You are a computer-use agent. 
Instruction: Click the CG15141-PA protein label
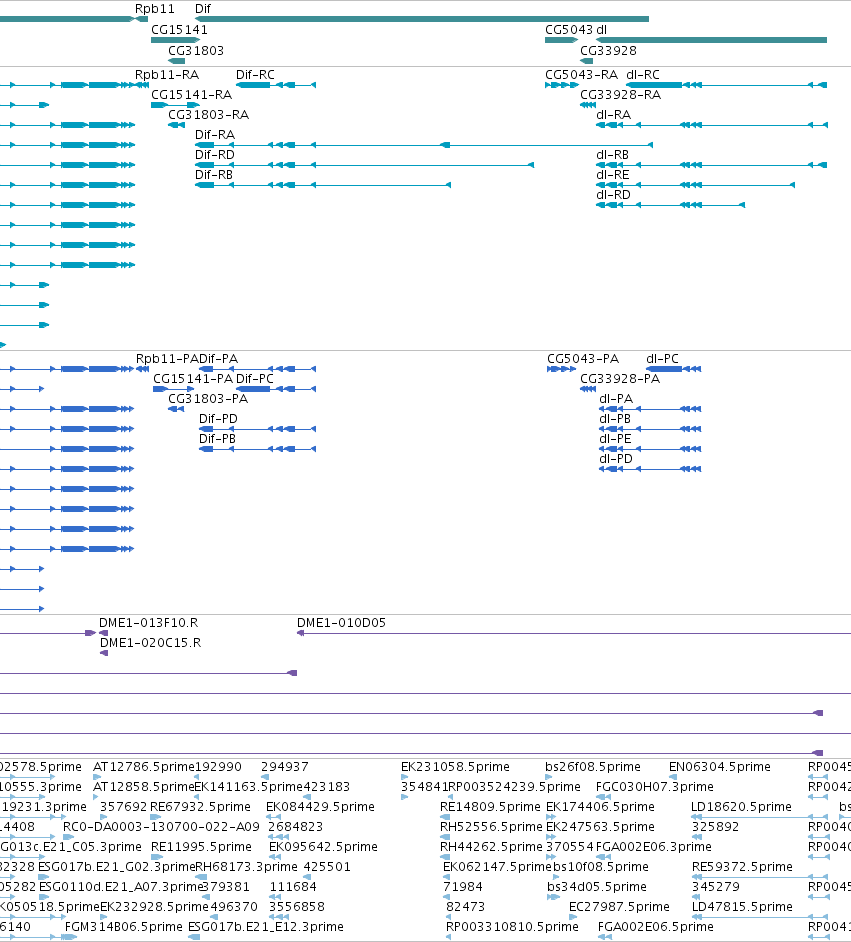coord(193,378)
